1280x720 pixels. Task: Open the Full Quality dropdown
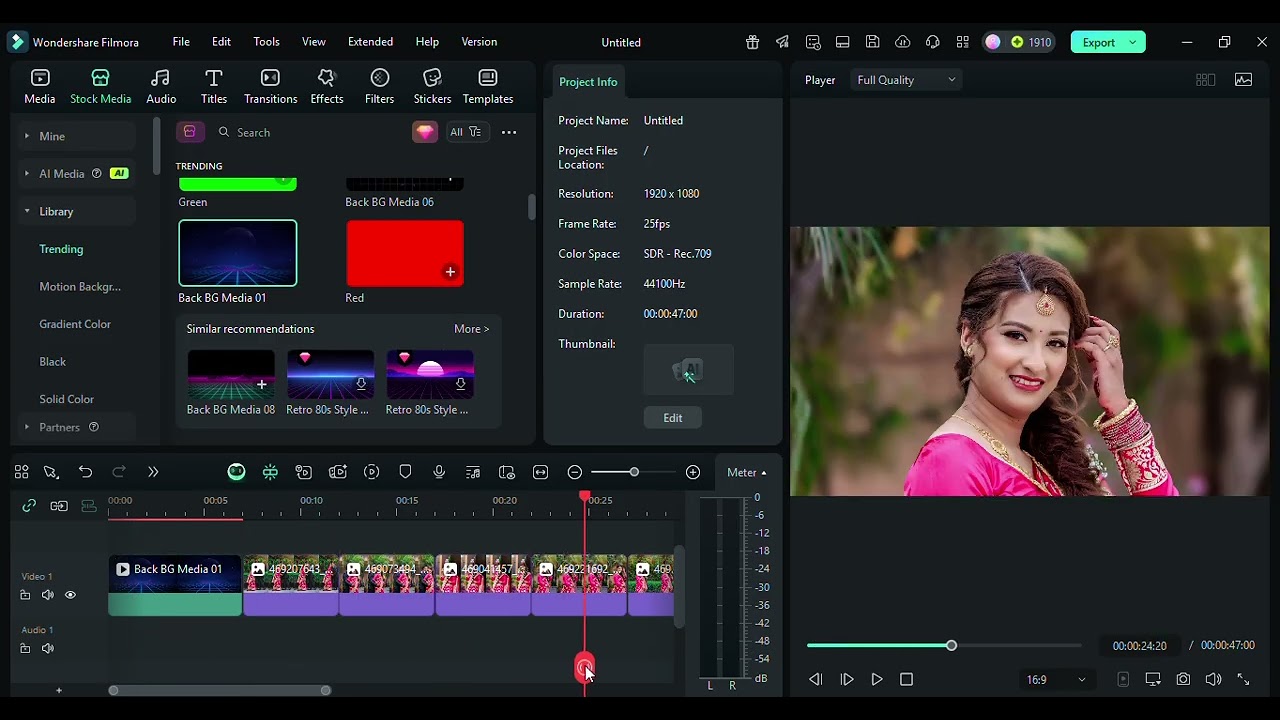[x=906, y=80]
